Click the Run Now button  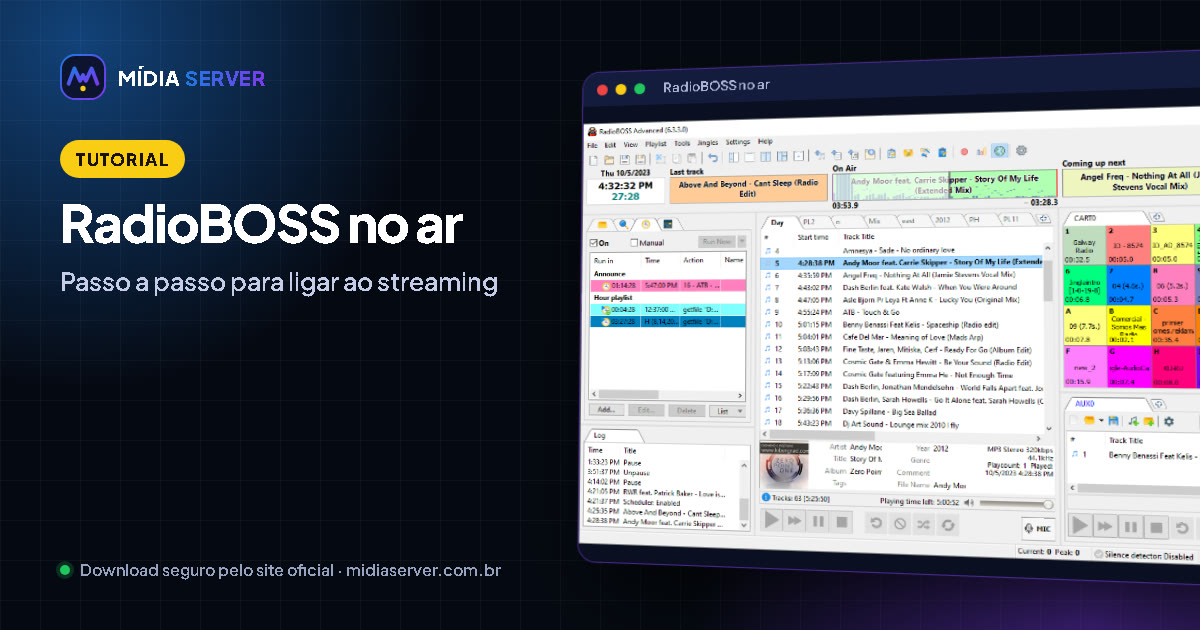pyautogui.click(x=716, y=242)
